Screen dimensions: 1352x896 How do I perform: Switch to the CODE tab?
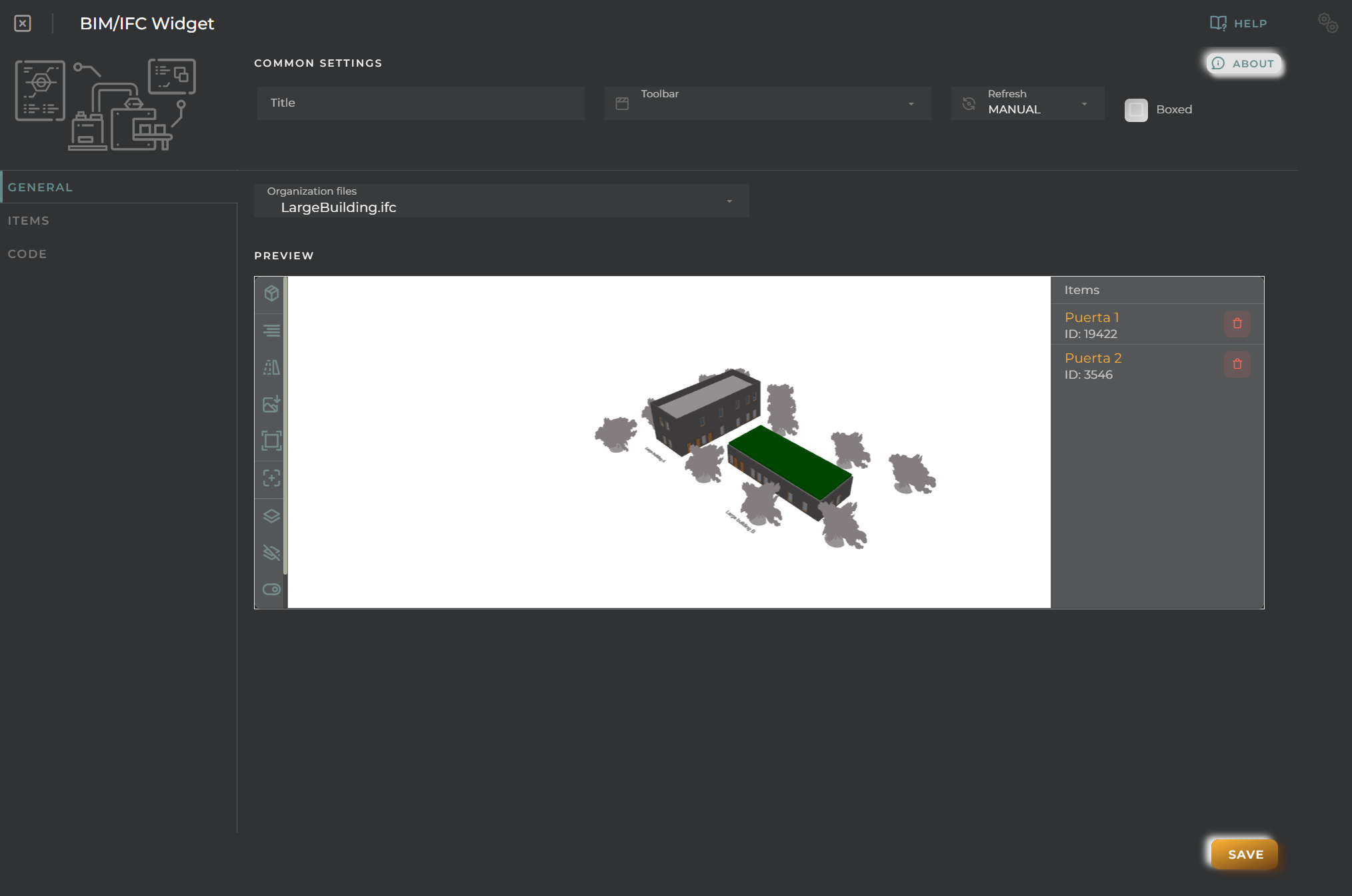(27, 253)
